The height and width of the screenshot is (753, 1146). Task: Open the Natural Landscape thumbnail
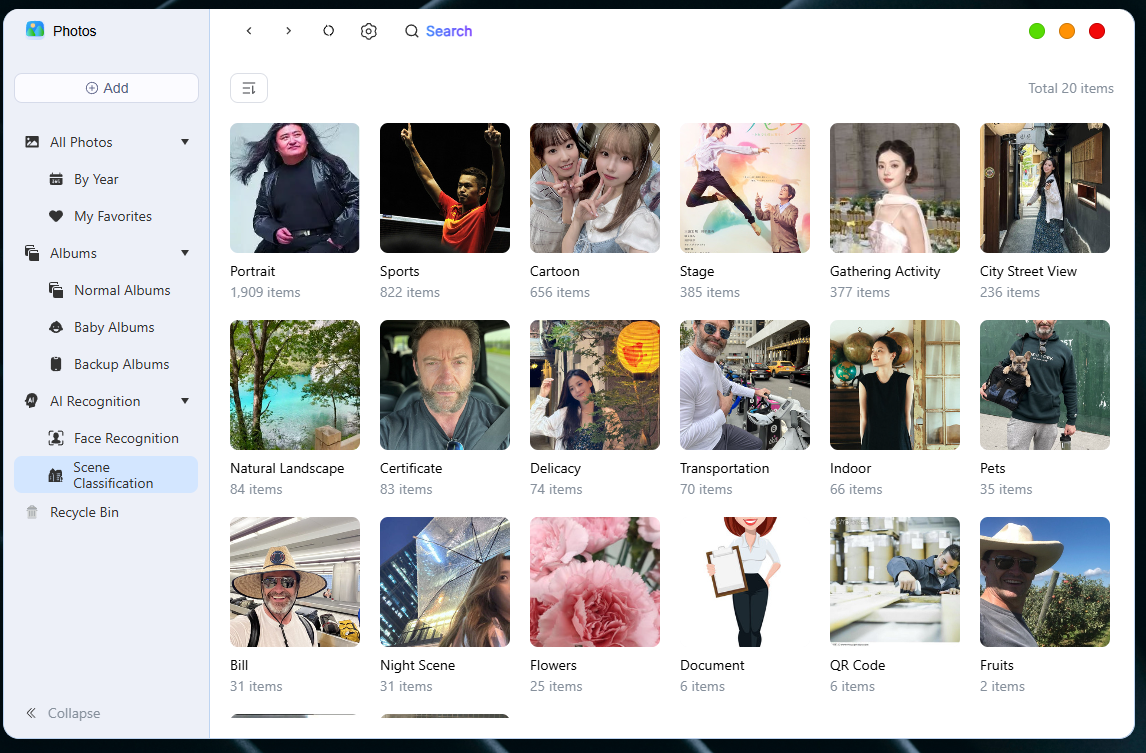295,385
